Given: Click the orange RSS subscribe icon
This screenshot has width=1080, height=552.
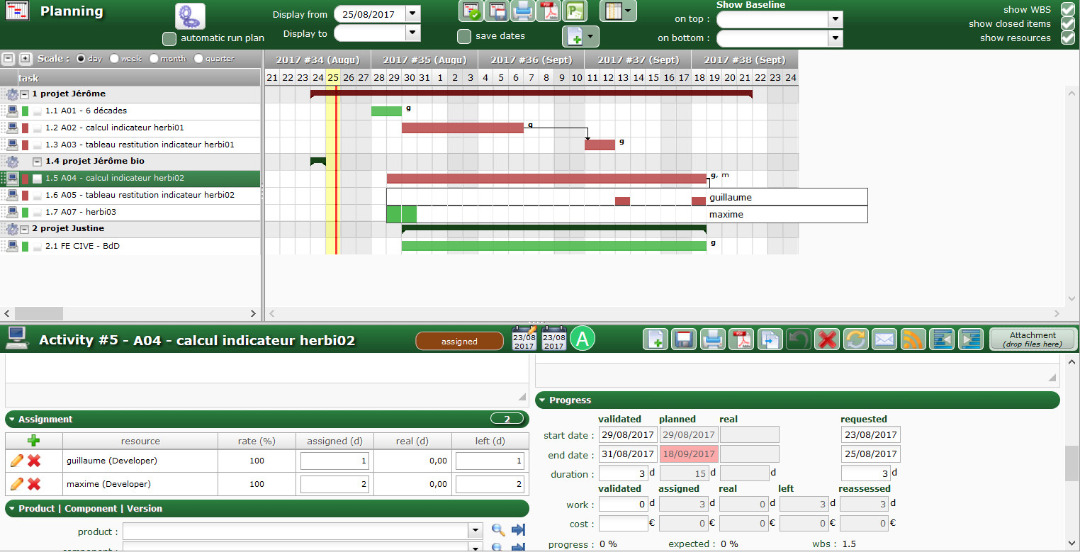Looking at the screenshot, I should click(x=913, y=340).
